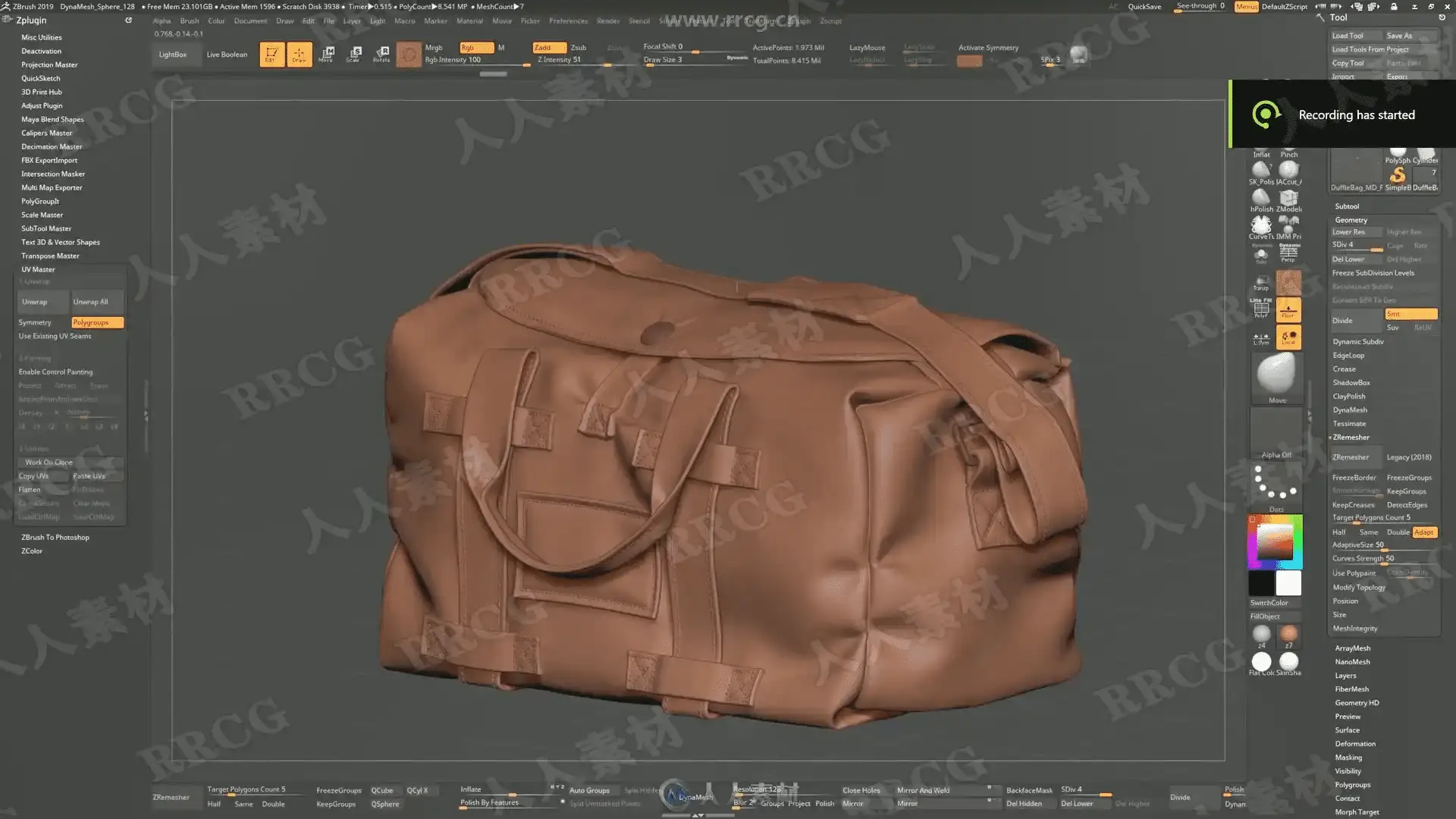Select the Move transform icon
1456x819 pixels.
click(x=327, y=54)
